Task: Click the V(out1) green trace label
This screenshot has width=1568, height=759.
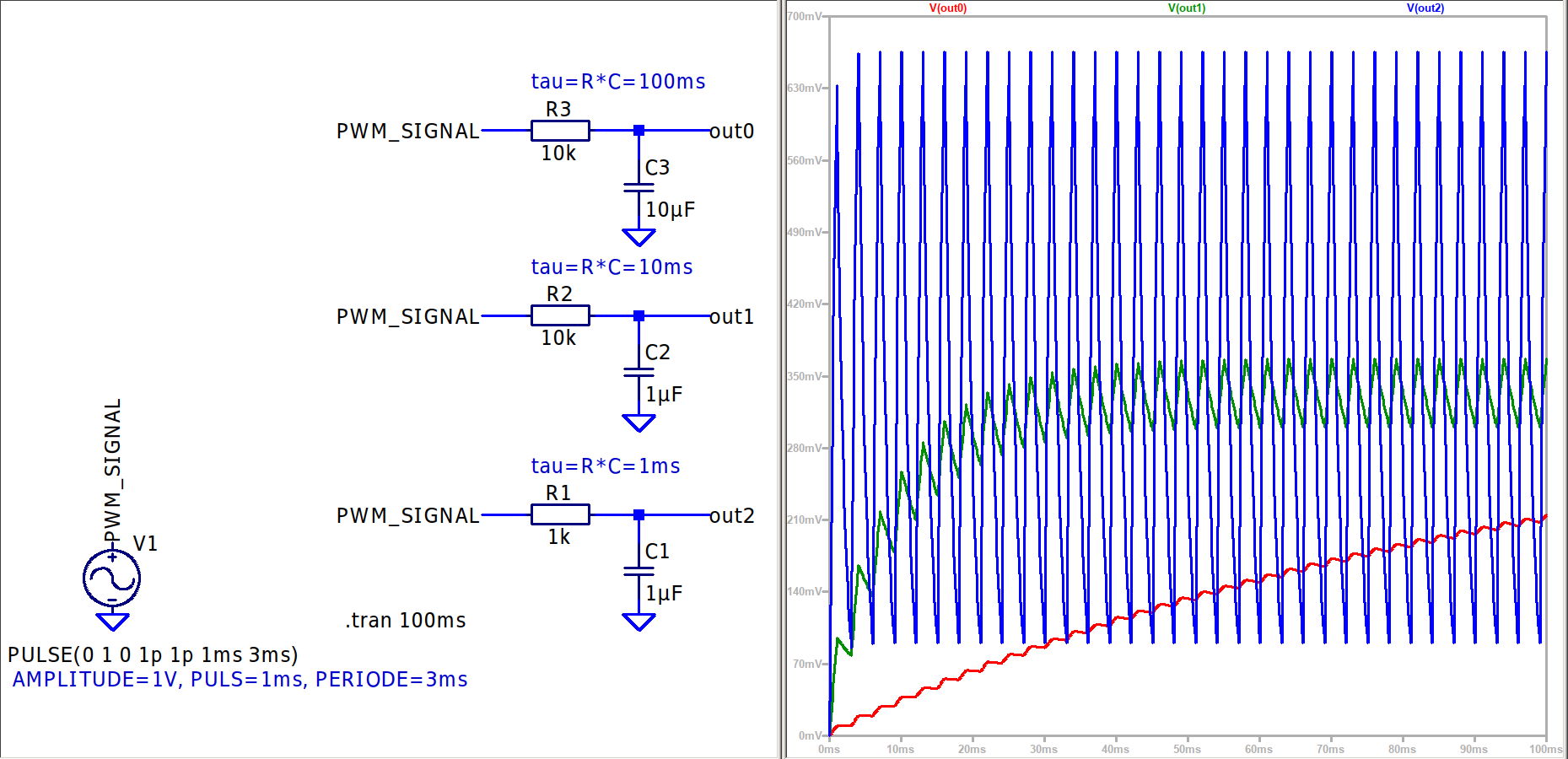Action: pos(1186,8)
